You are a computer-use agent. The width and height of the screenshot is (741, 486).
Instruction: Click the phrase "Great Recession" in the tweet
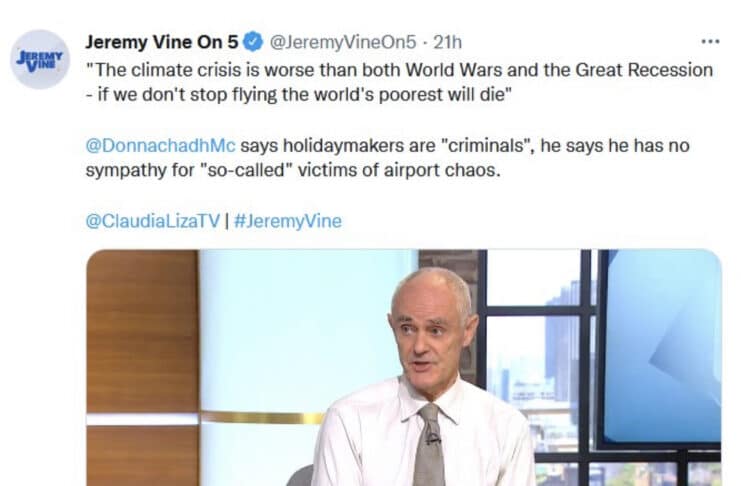[x=644, y=70]
